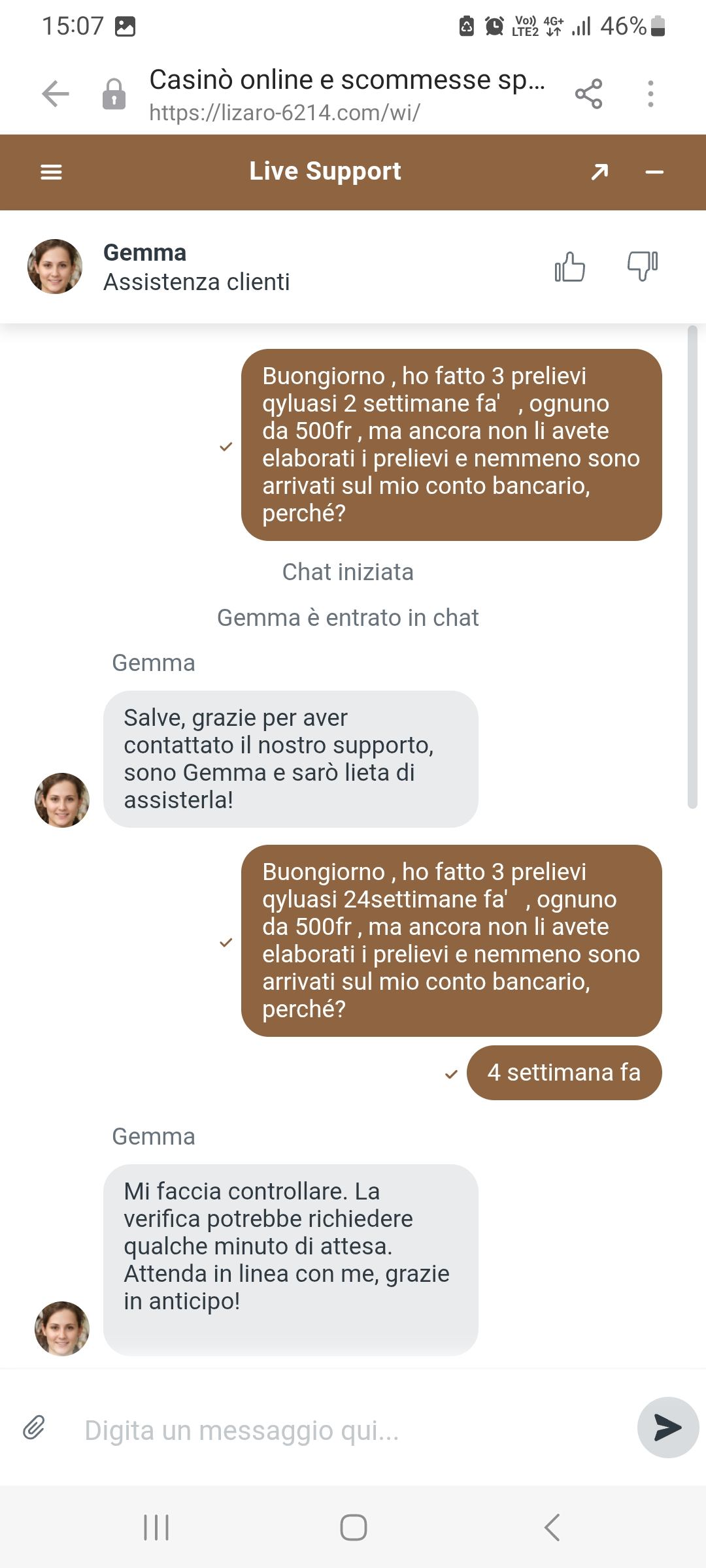This screenshot has height=1568, width=706.
Task: Tap the browser back arrow
Action: (x=56, y=93)
